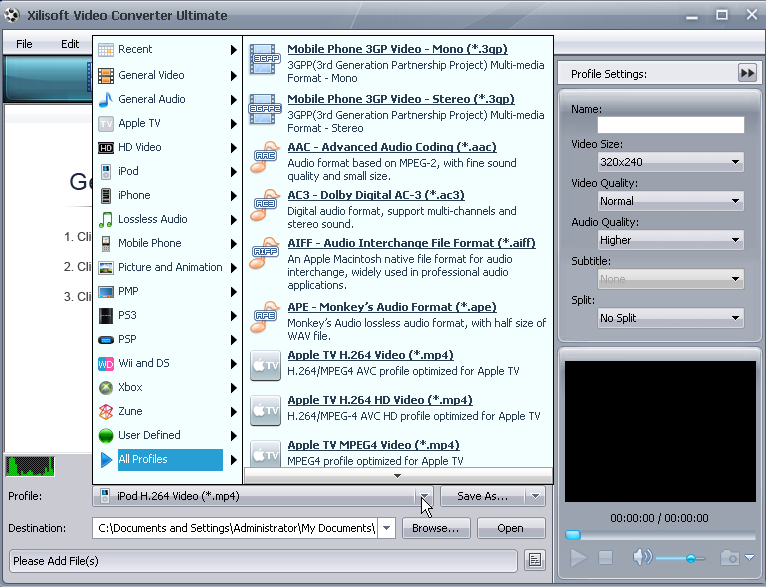The image size is (766, 587).
Task: Click the Recent category calendar icon
Action: (x=106, y=50)
